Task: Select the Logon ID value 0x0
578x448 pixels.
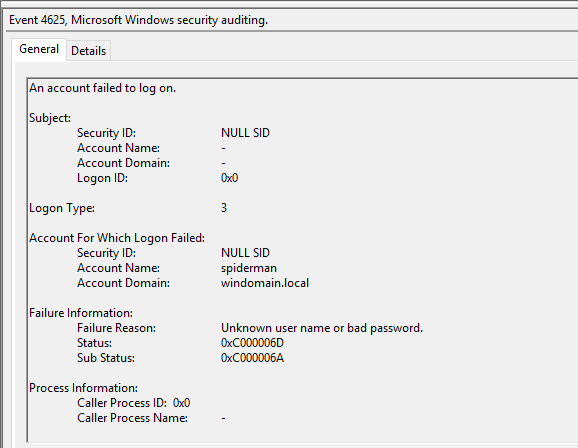Action: coord(229,178)
